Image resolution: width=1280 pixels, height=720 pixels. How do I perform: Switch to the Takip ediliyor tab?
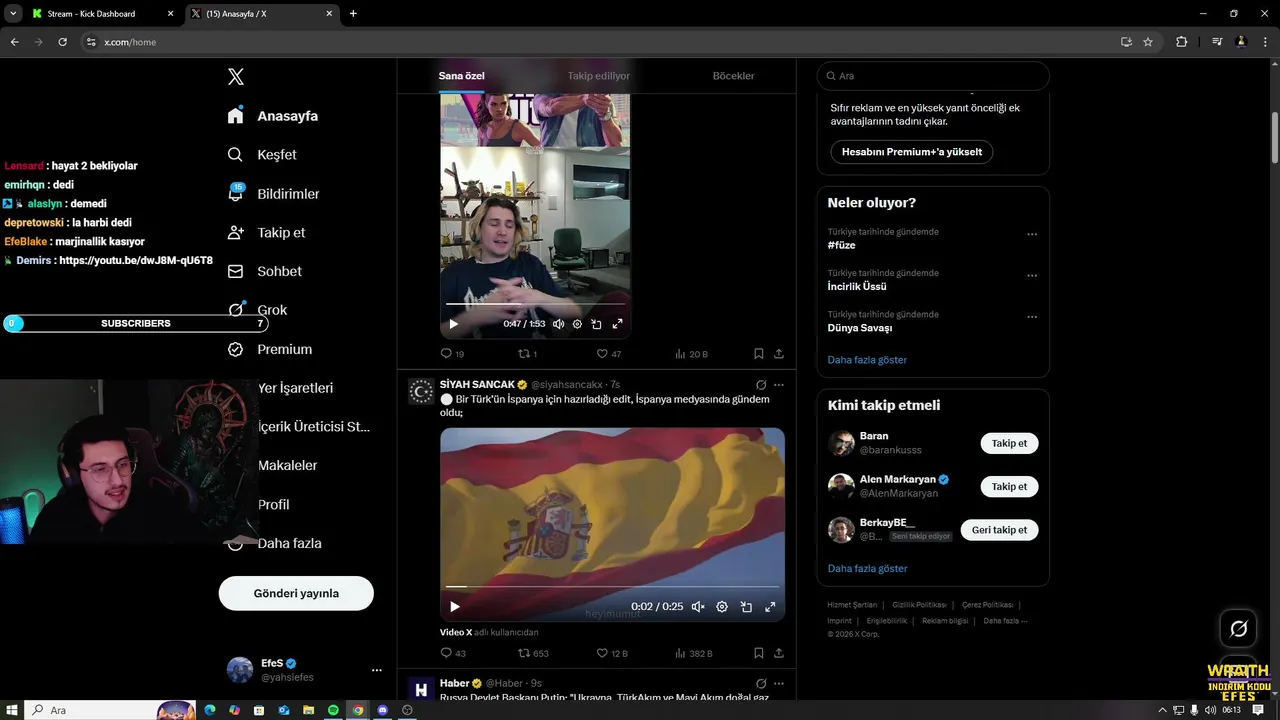[x=599, y=76]
